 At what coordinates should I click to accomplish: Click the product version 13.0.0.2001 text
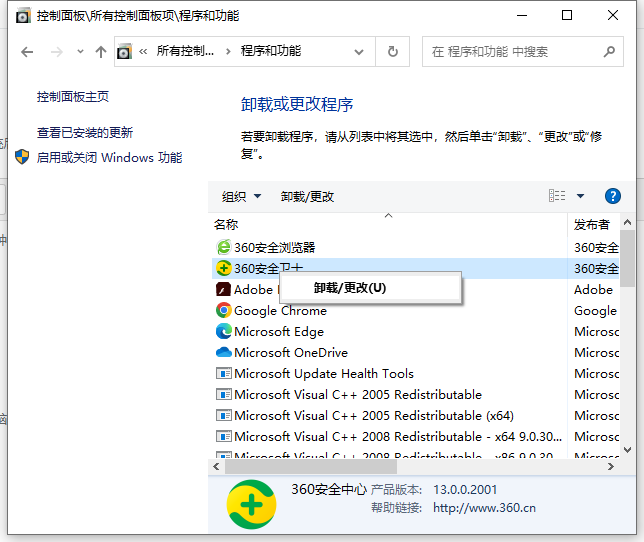point(465,489)
